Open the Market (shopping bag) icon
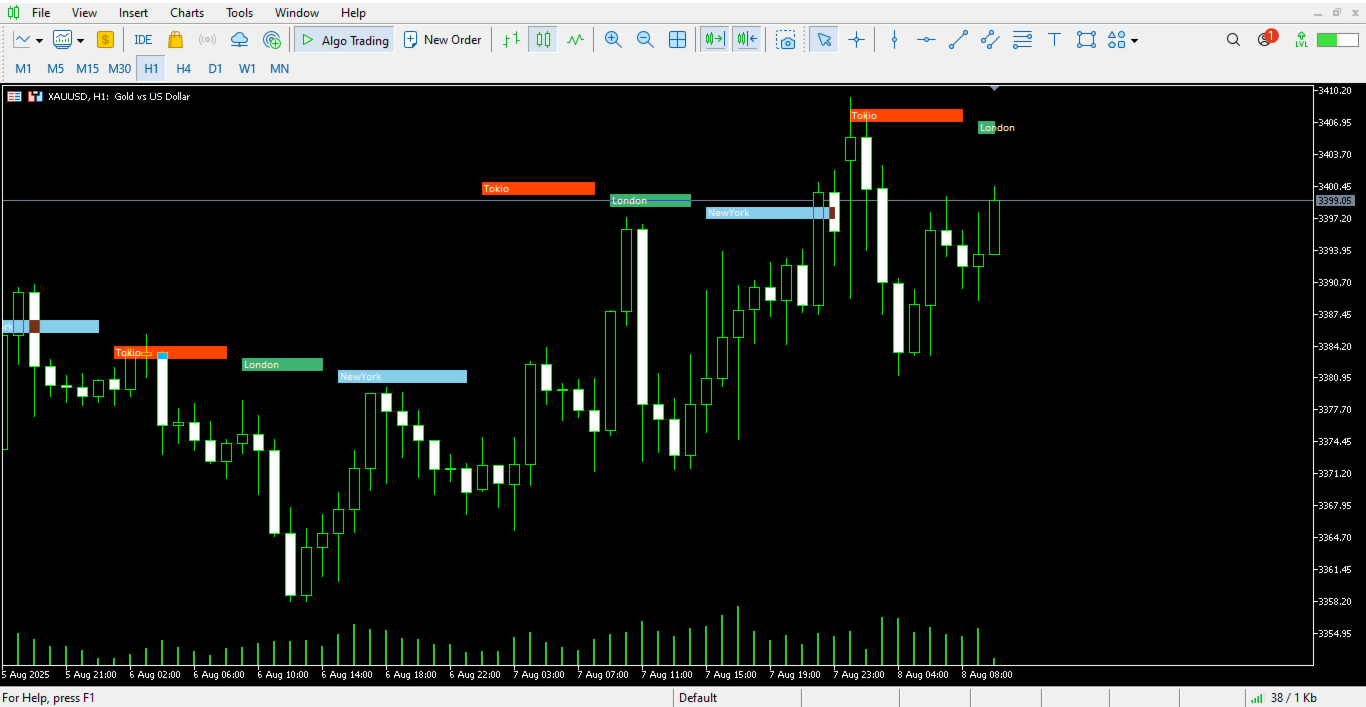The height and width of the screenshot is (707, 1366). [x=176, y=40]
